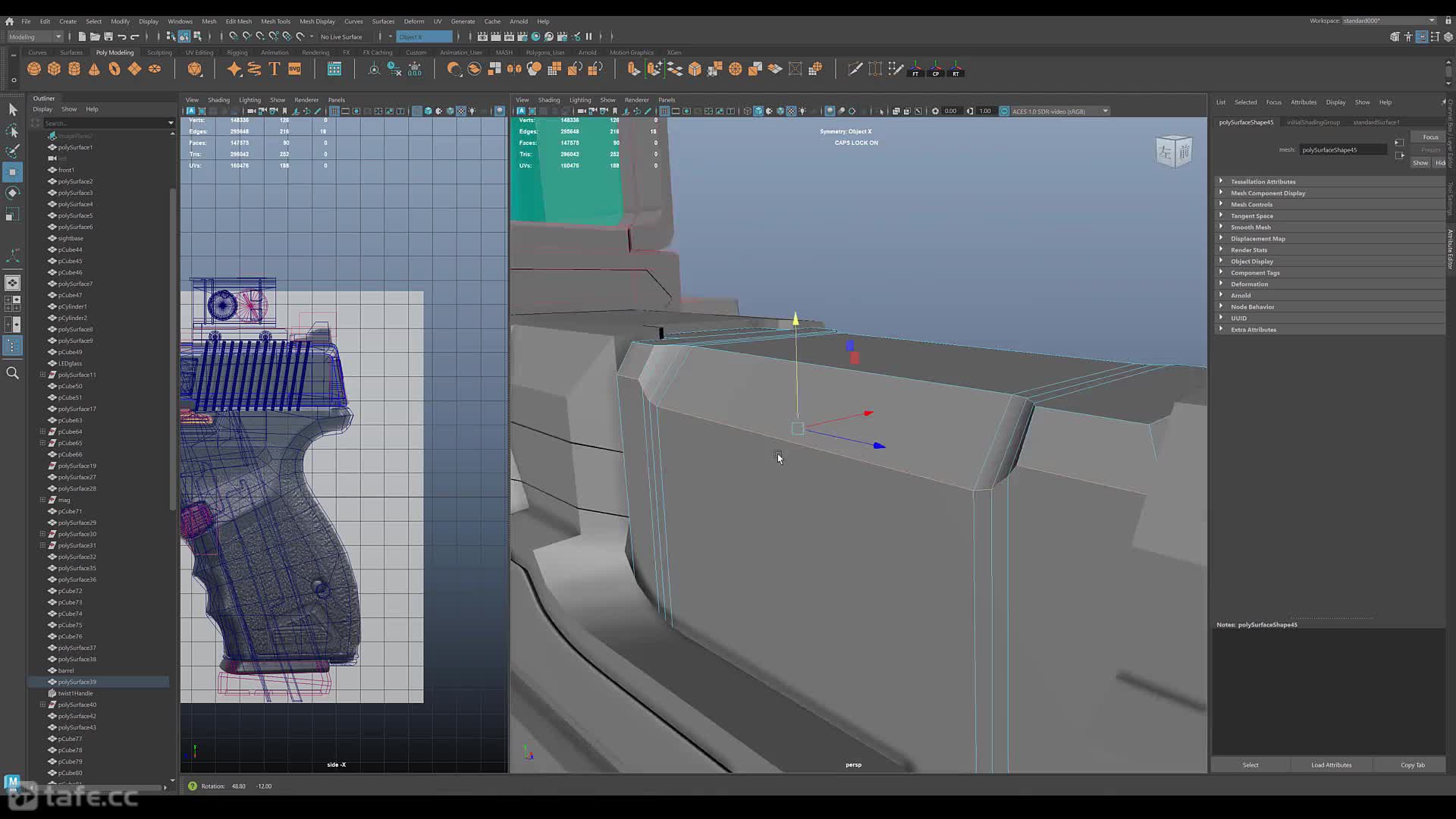This screenshot has width=1456, height=819.
Task: Click the pause viewport icon in status line
Action: (x=588, y=36)
